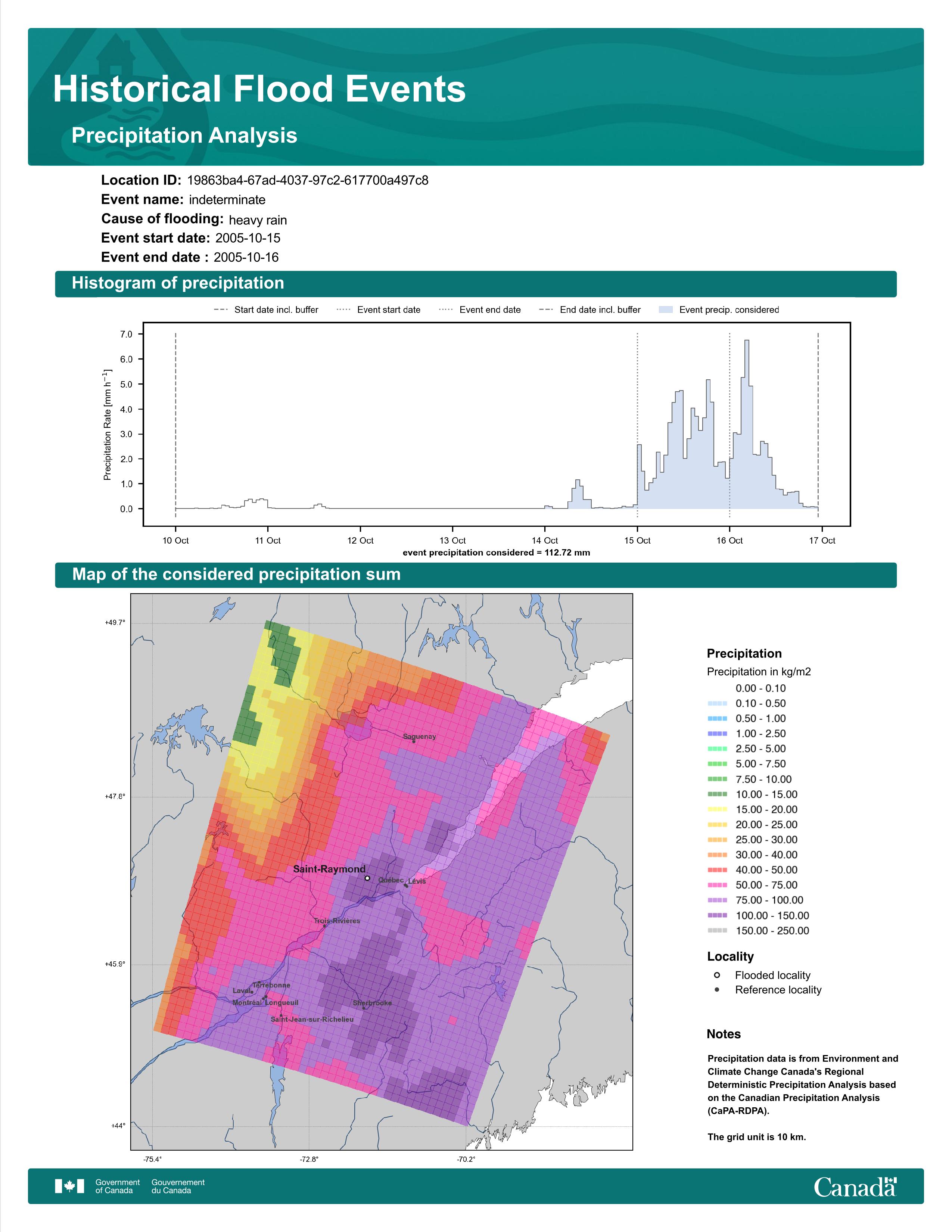Click the Saint-Jean-sur-Richelieu map label

point(312,1019)
